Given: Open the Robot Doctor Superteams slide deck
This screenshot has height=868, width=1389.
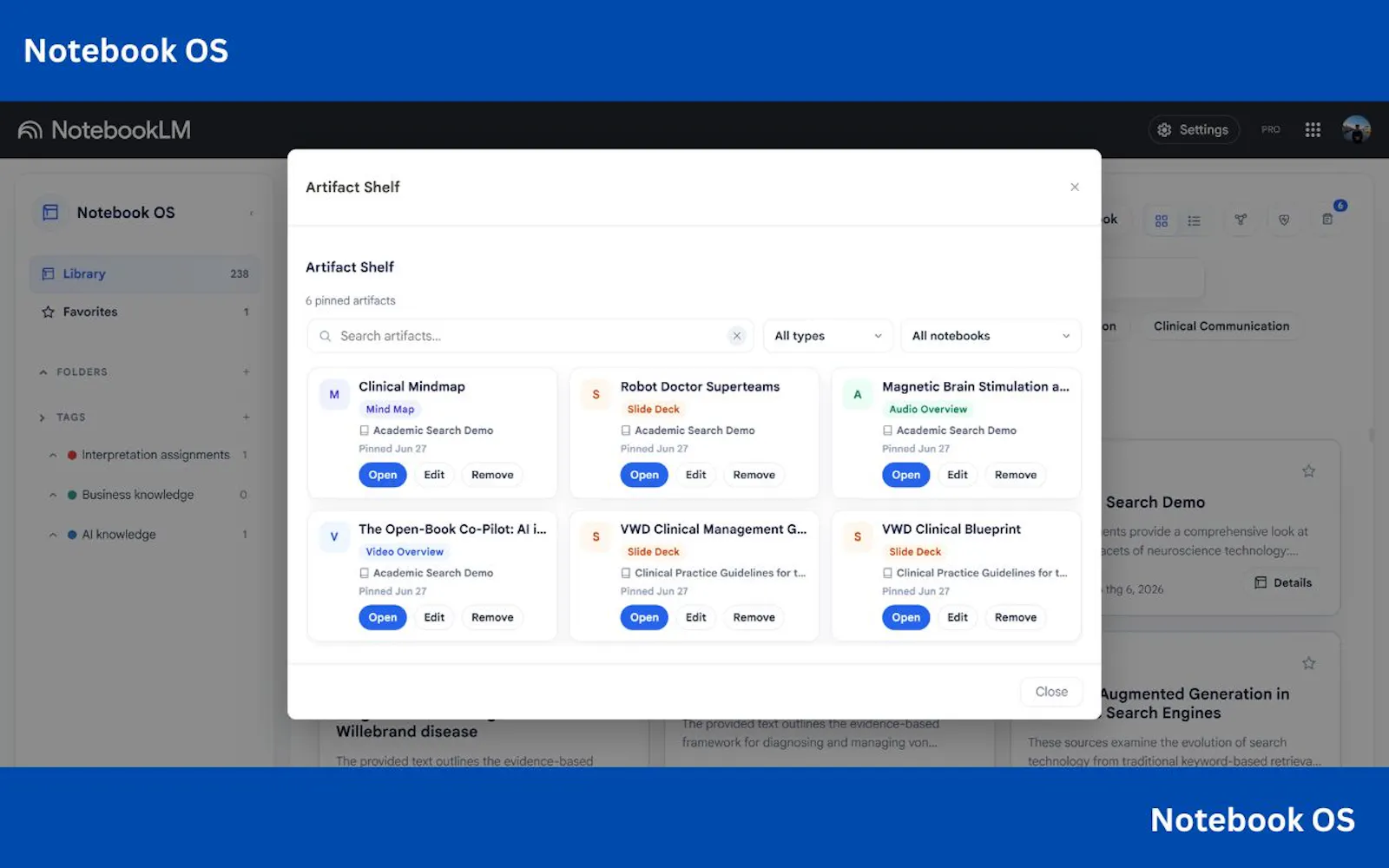Looking at the screenshot, I should click(644, 475).
